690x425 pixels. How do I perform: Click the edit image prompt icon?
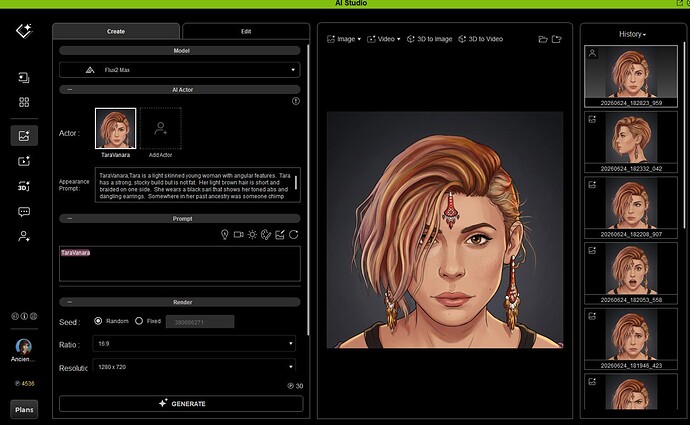coord(280,234)
